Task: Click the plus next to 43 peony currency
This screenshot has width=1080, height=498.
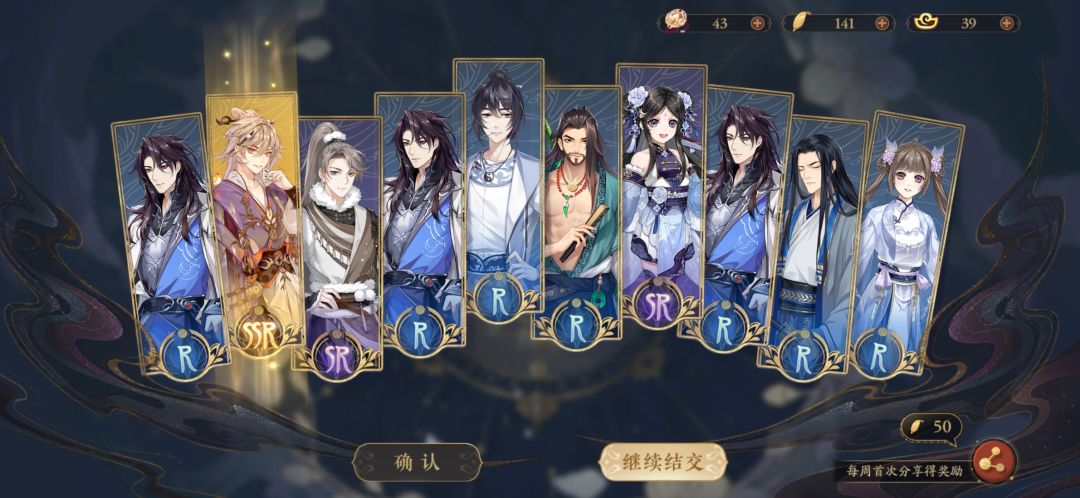Action: pos(757,23)
